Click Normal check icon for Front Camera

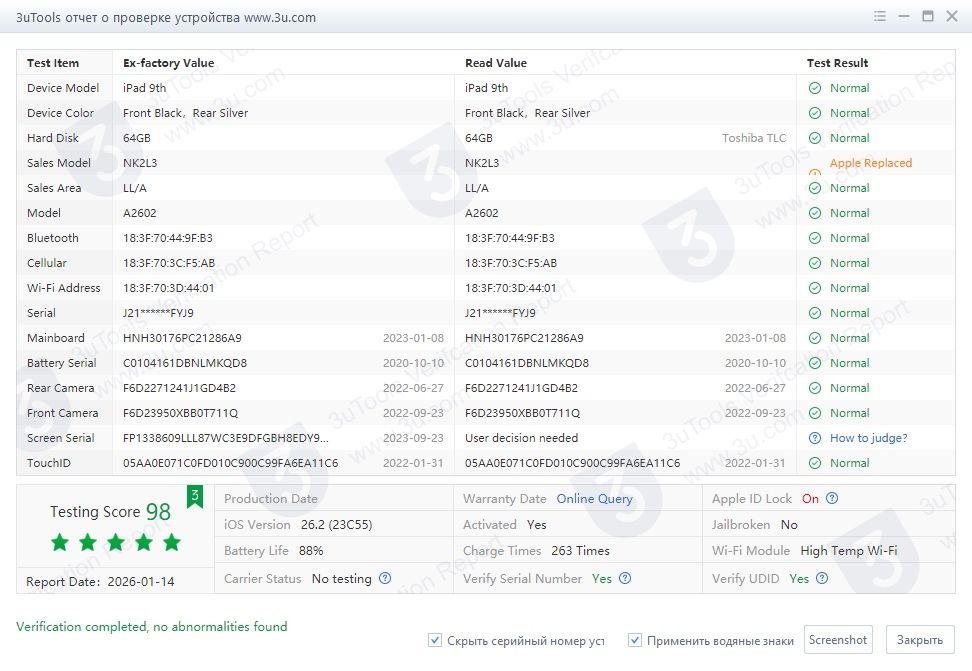(815, 413)
